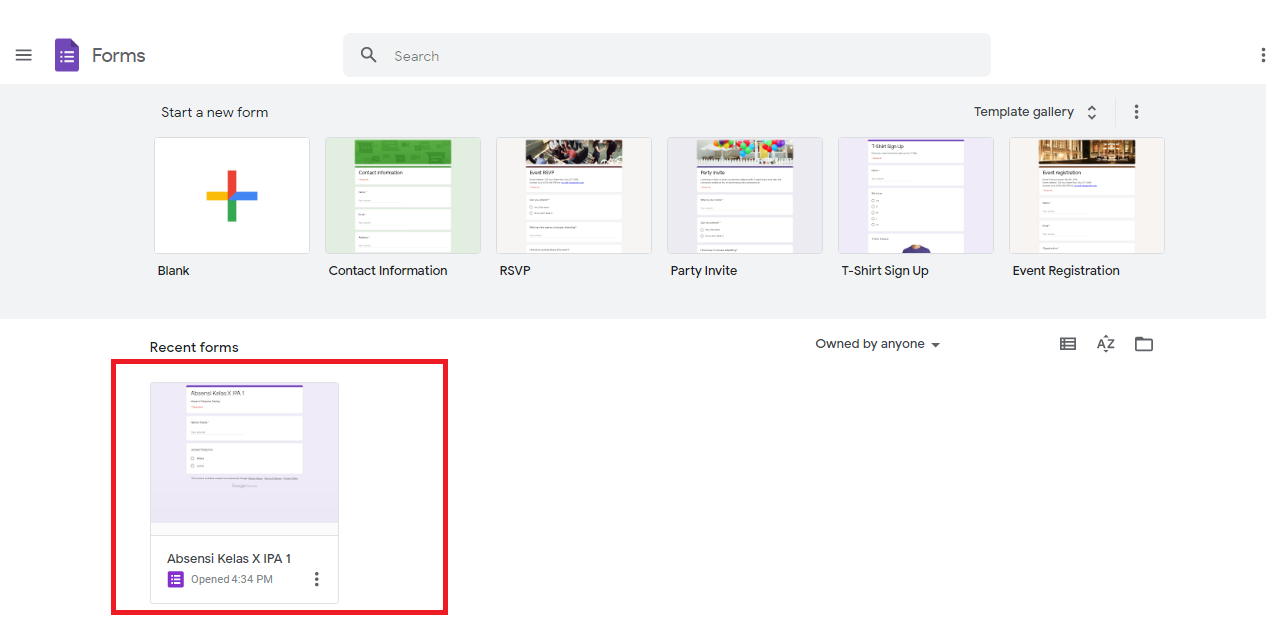Click the Google Forms logo icon
Screen dimensions: 1288x619
[x=66, y=55]
